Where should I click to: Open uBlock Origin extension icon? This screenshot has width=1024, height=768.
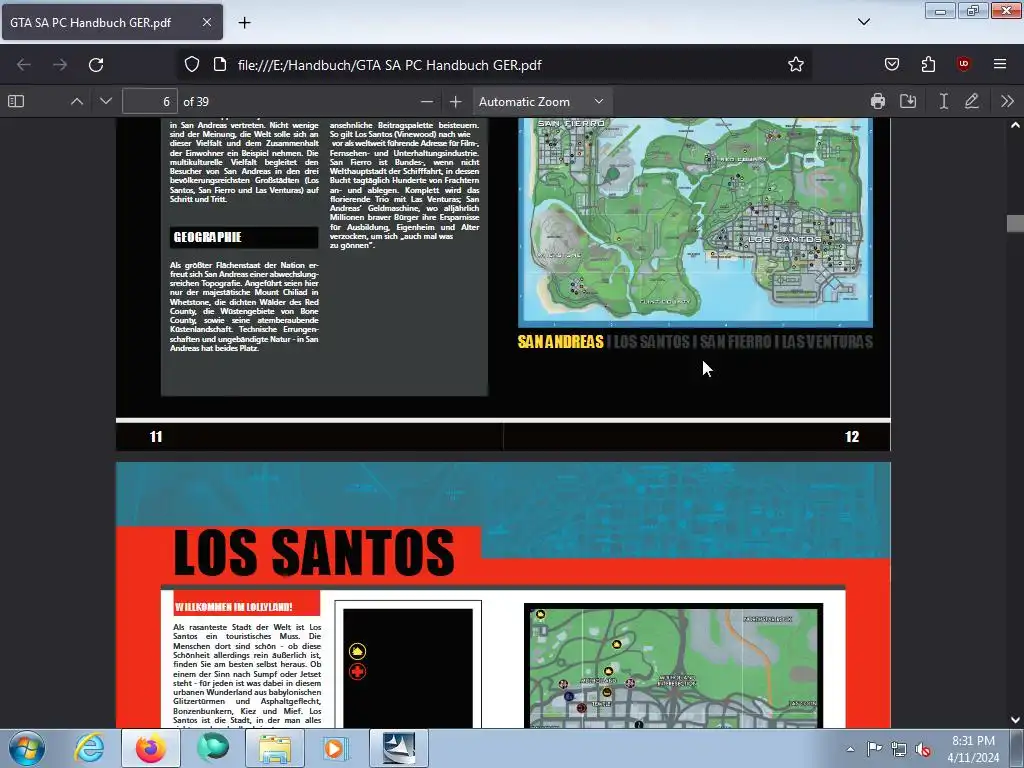point(963,64)
